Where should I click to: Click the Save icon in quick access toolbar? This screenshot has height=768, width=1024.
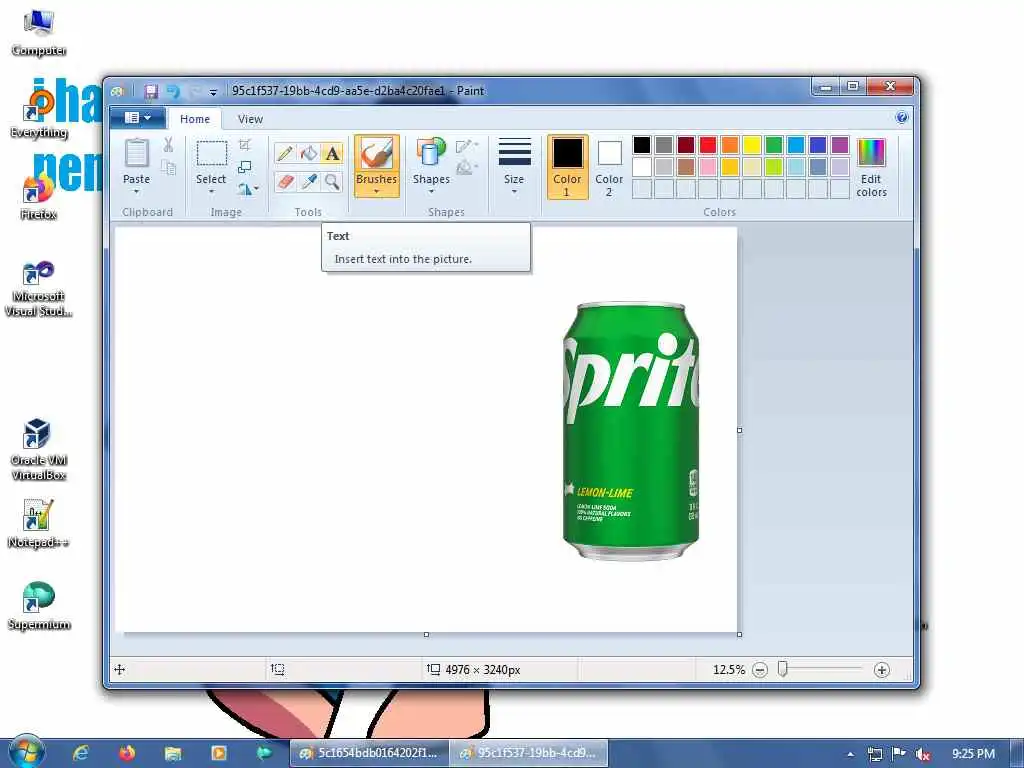click(151, 91)
